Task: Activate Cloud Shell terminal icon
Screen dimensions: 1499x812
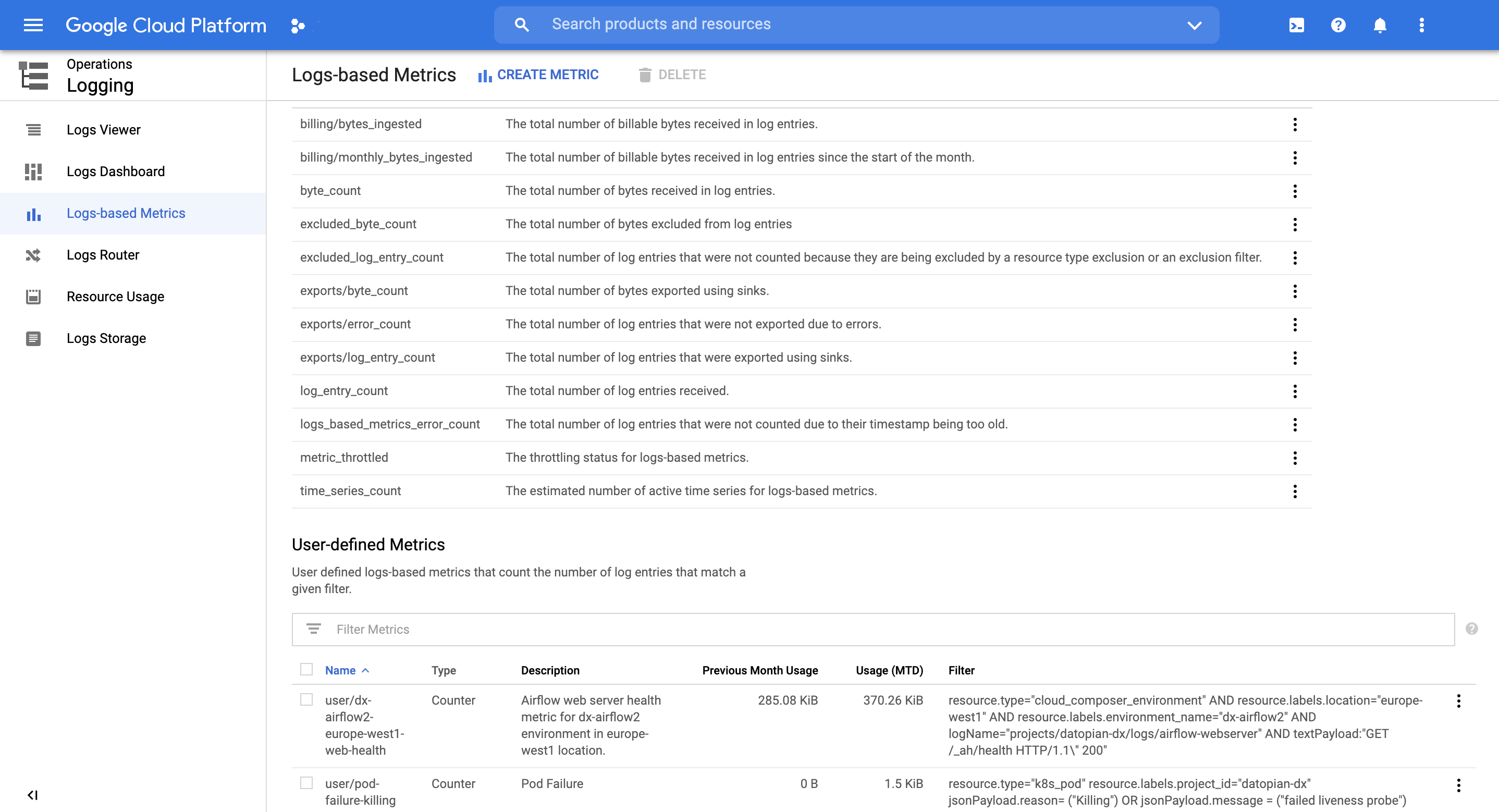Action: click(1296, 25)
